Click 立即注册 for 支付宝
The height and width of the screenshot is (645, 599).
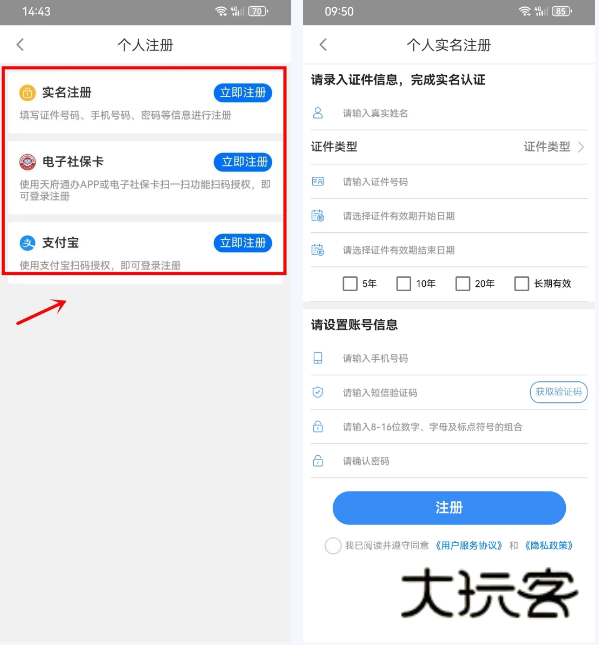pos(243,243)
